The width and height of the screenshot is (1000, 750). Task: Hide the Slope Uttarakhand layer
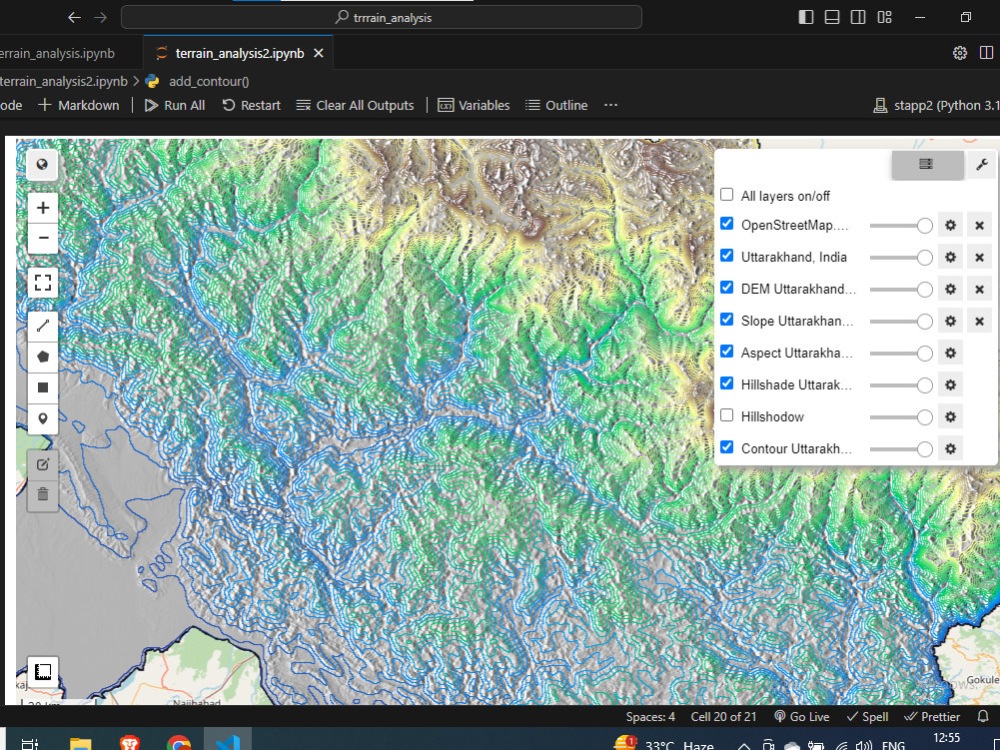click(x=726, y=319)
